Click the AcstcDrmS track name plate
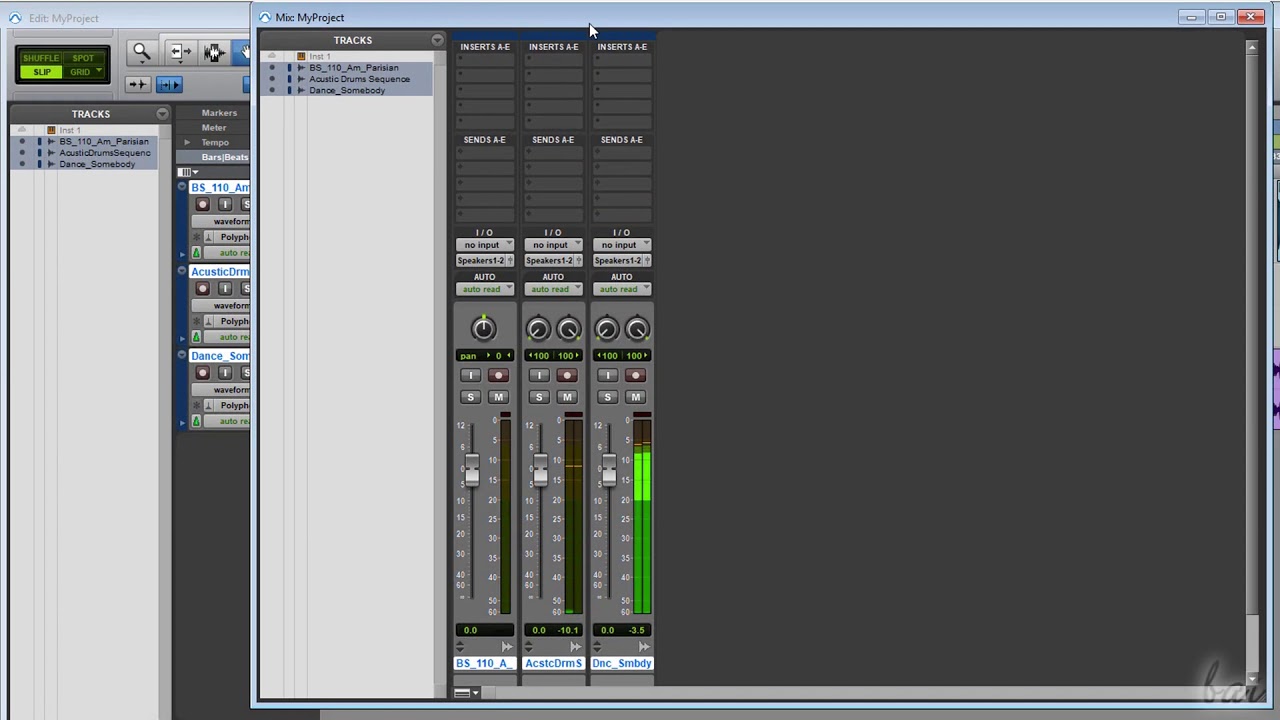1280x720 pixels. pos(553,663)
